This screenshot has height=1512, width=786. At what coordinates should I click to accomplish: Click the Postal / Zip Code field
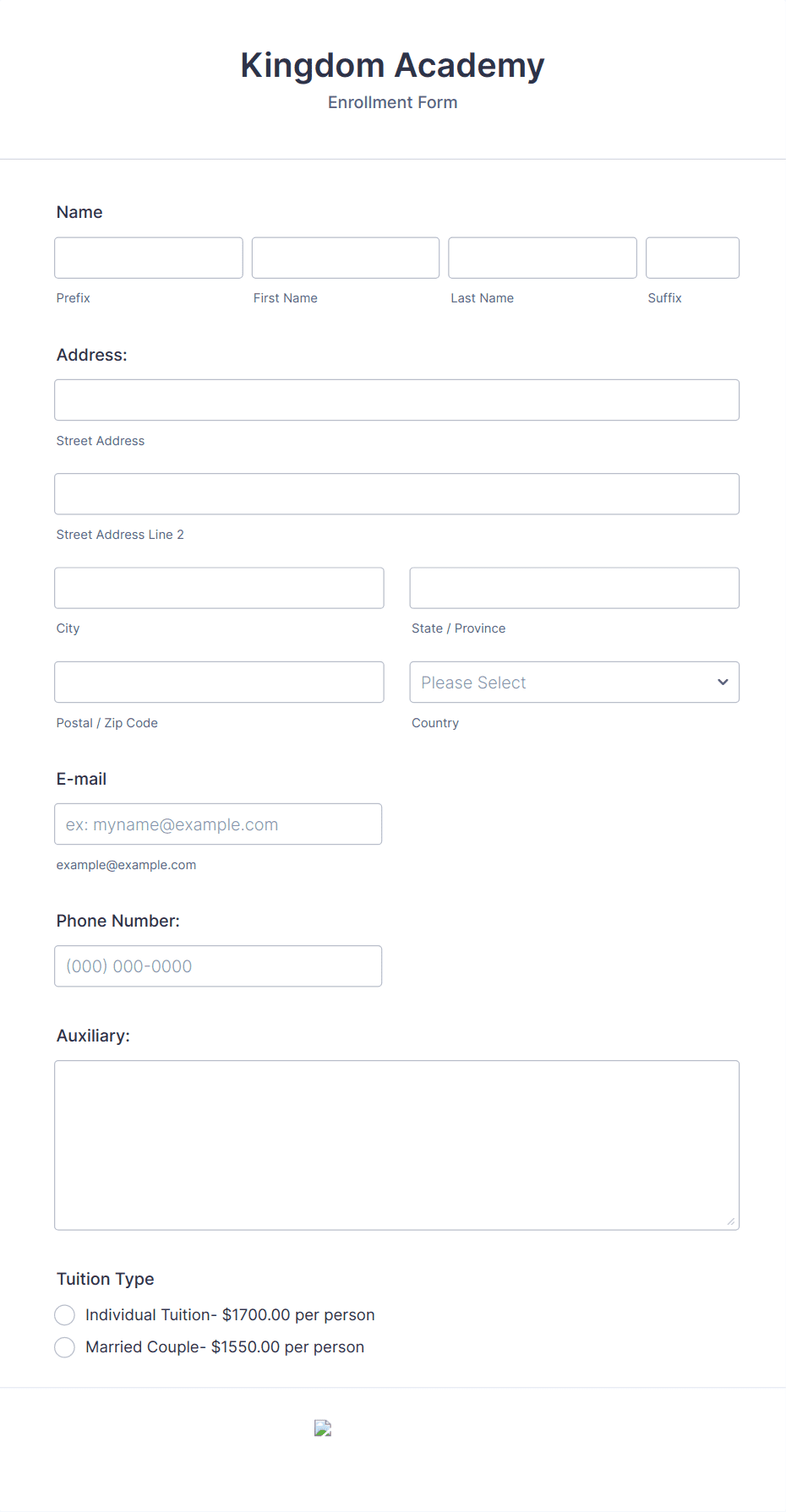[x=219, y=682]
